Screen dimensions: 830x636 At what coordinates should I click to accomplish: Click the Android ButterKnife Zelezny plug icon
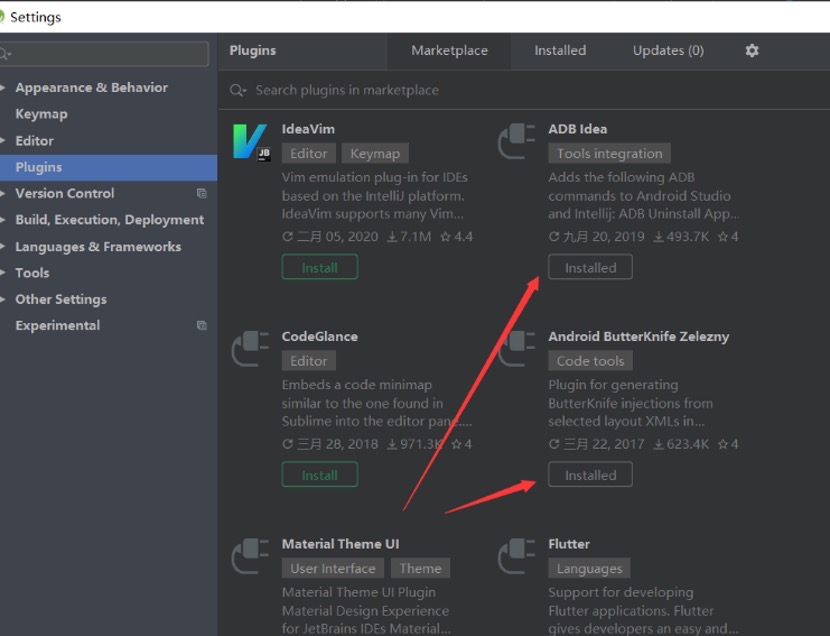(x=517, y=348)
